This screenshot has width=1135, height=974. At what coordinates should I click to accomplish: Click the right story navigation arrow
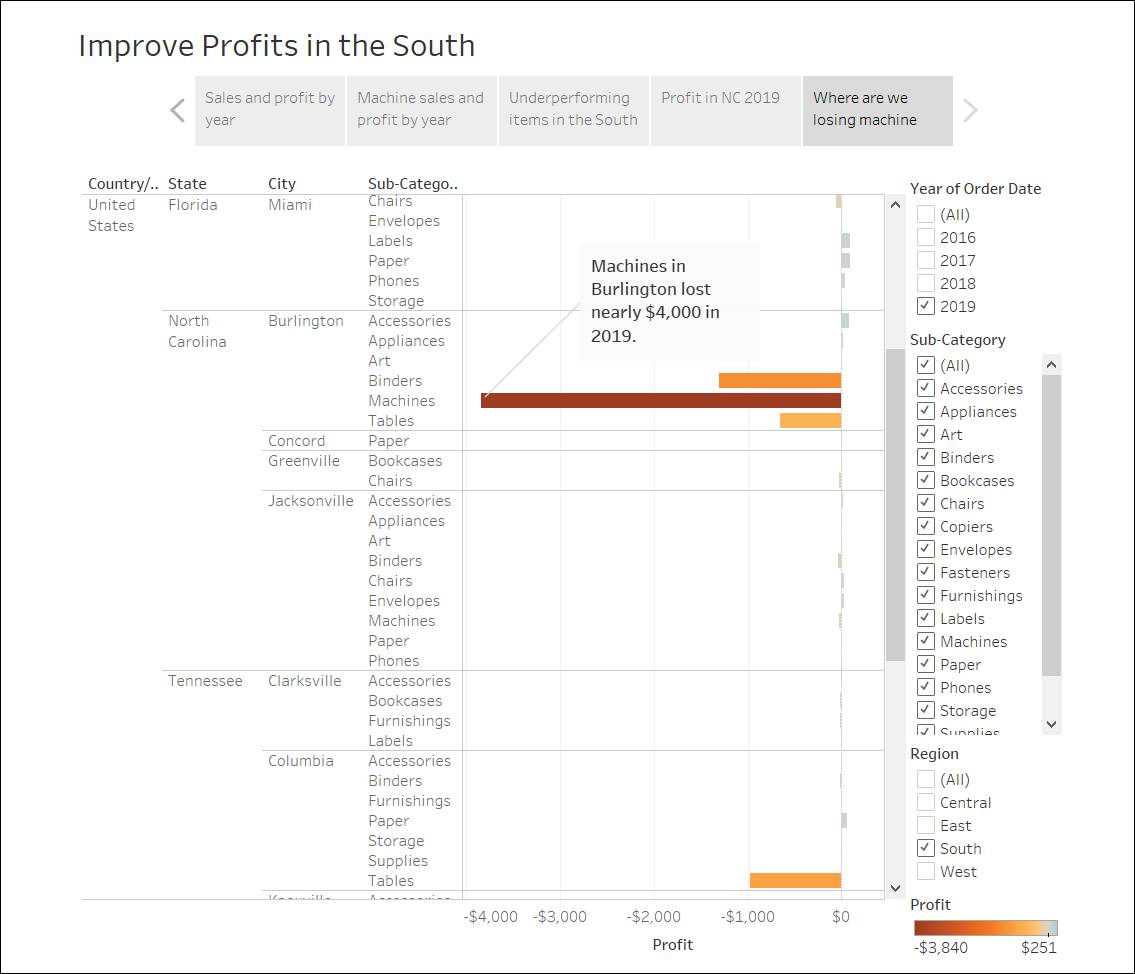click(x=970, y=110)
